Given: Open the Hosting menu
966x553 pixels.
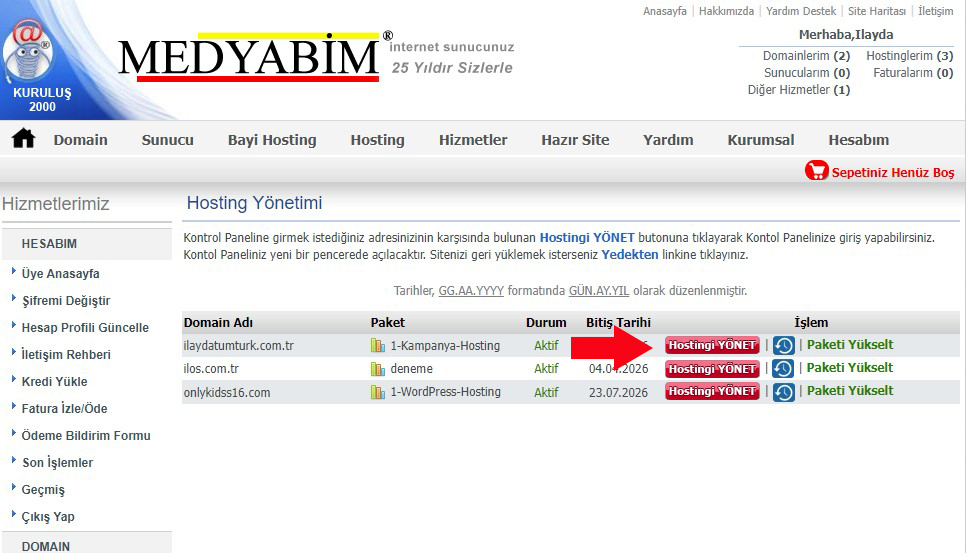Looking at the screenshot, I should click(378, 140).
